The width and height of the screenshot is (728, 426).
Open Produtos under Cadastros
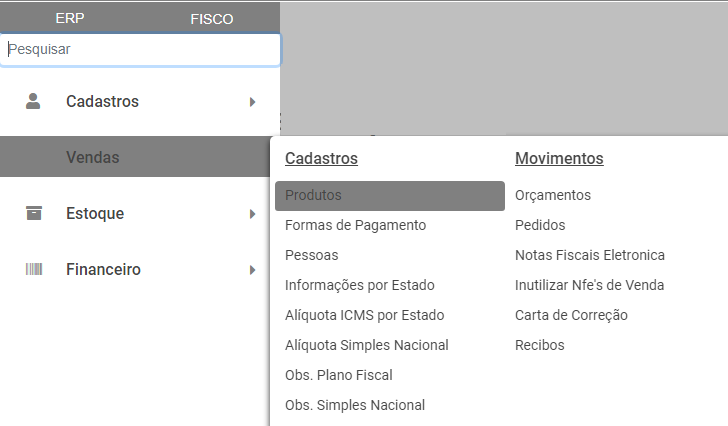313,195
